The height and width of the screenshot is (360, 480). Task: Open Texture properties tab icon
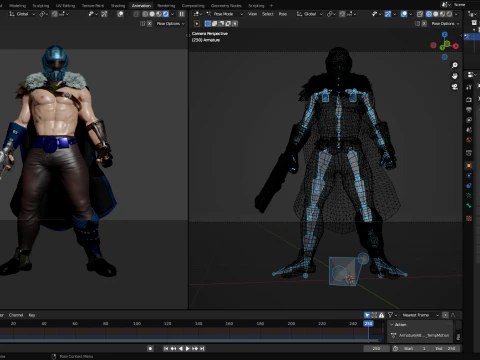click(x=469, y=218)
